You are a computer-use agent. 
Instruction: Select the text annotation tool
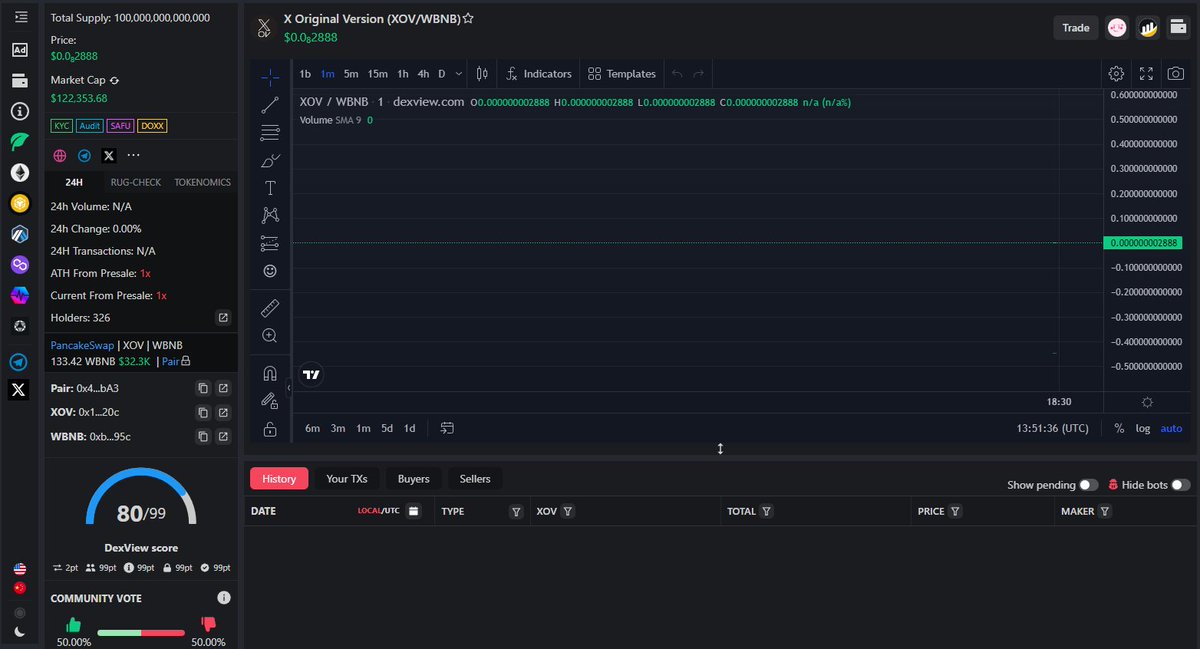click(270, 188)
